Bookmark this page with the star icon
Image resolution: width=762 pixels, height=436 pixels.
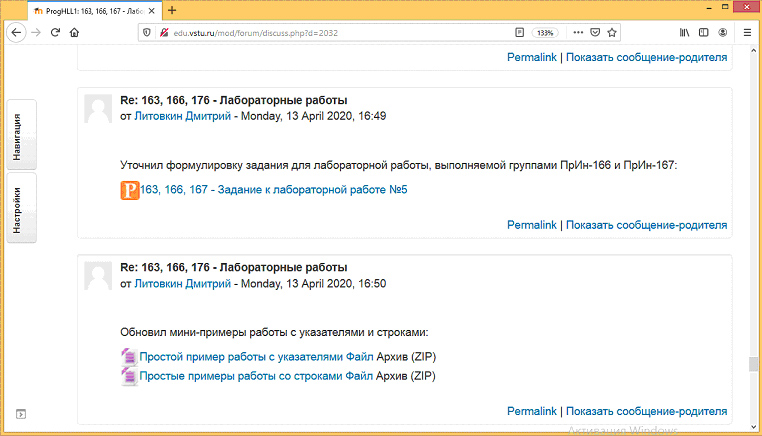pyautogui.click(x=612, y=32)
